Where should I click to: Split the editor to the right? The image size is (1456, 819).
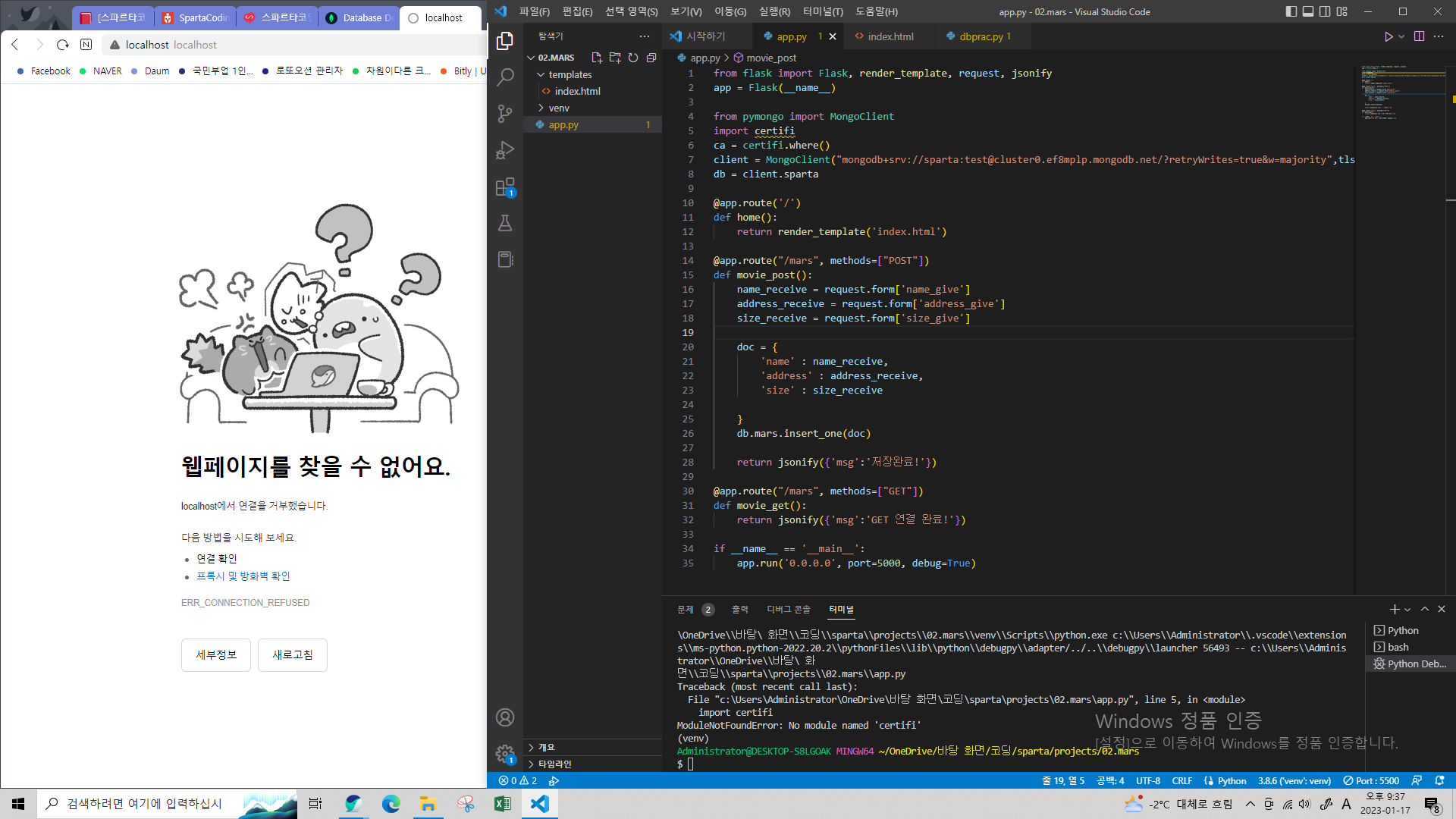tap(1420, 36)
